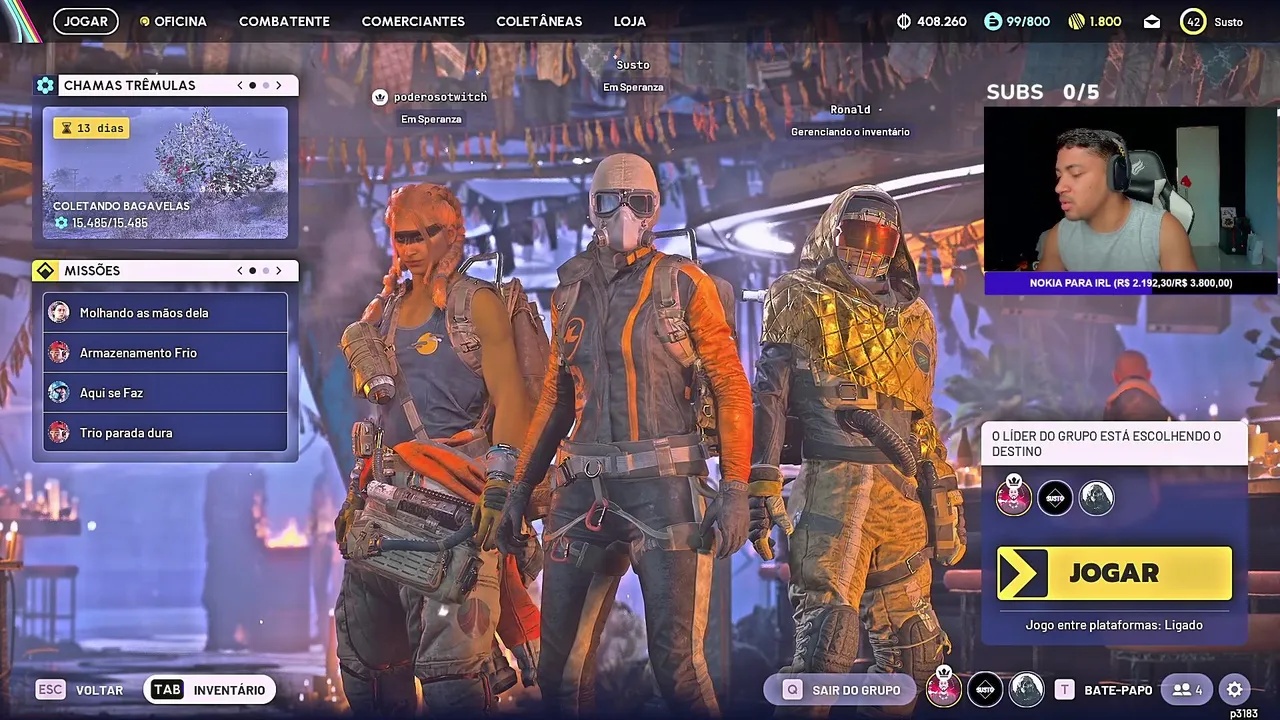Click second squad avatar in destination panel
The height and width of the screenshot is (720, 1280).
click(x=1055, y=497)
